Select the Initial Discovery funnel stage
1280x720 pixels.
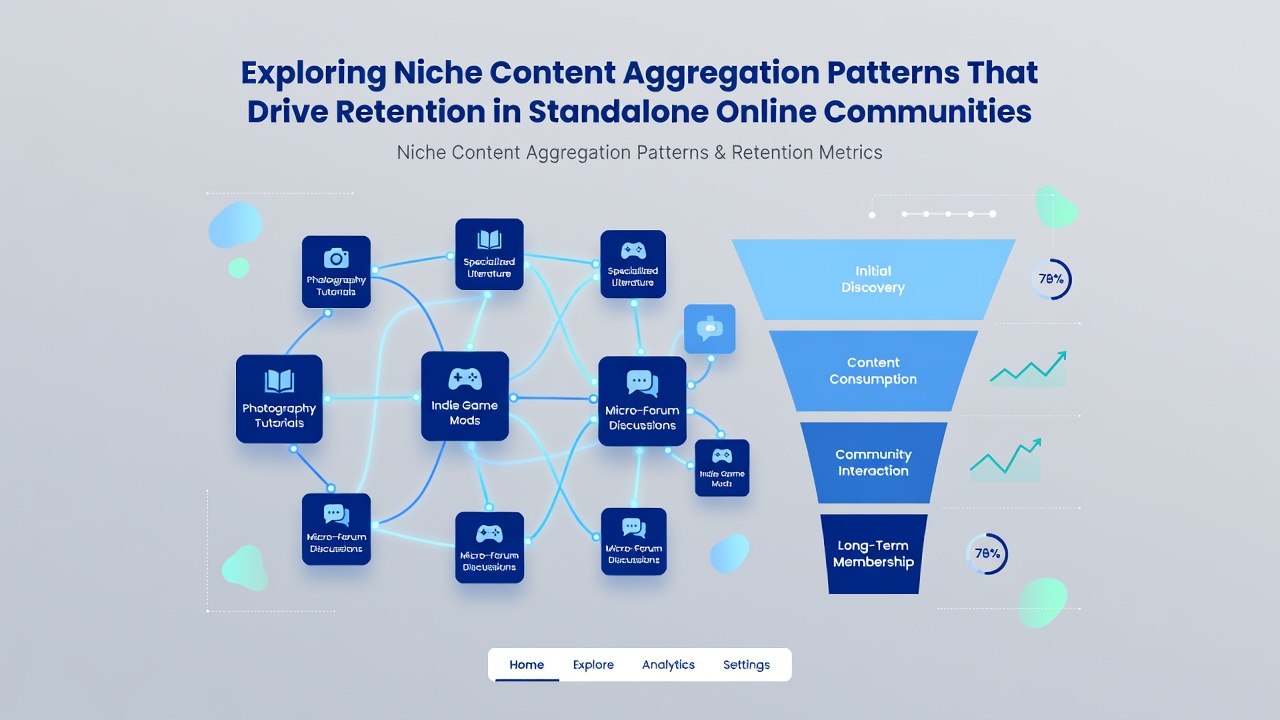click(x=873, y=279)
